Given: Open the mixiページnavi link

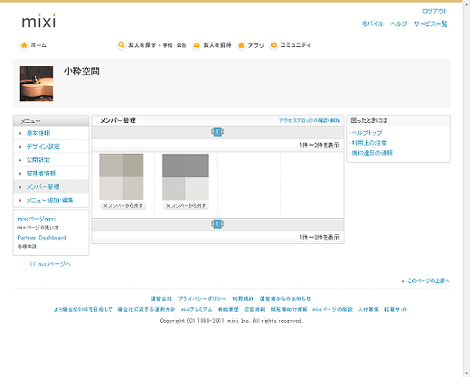Looking at the screenshot, I should click(x=37, y=219).
